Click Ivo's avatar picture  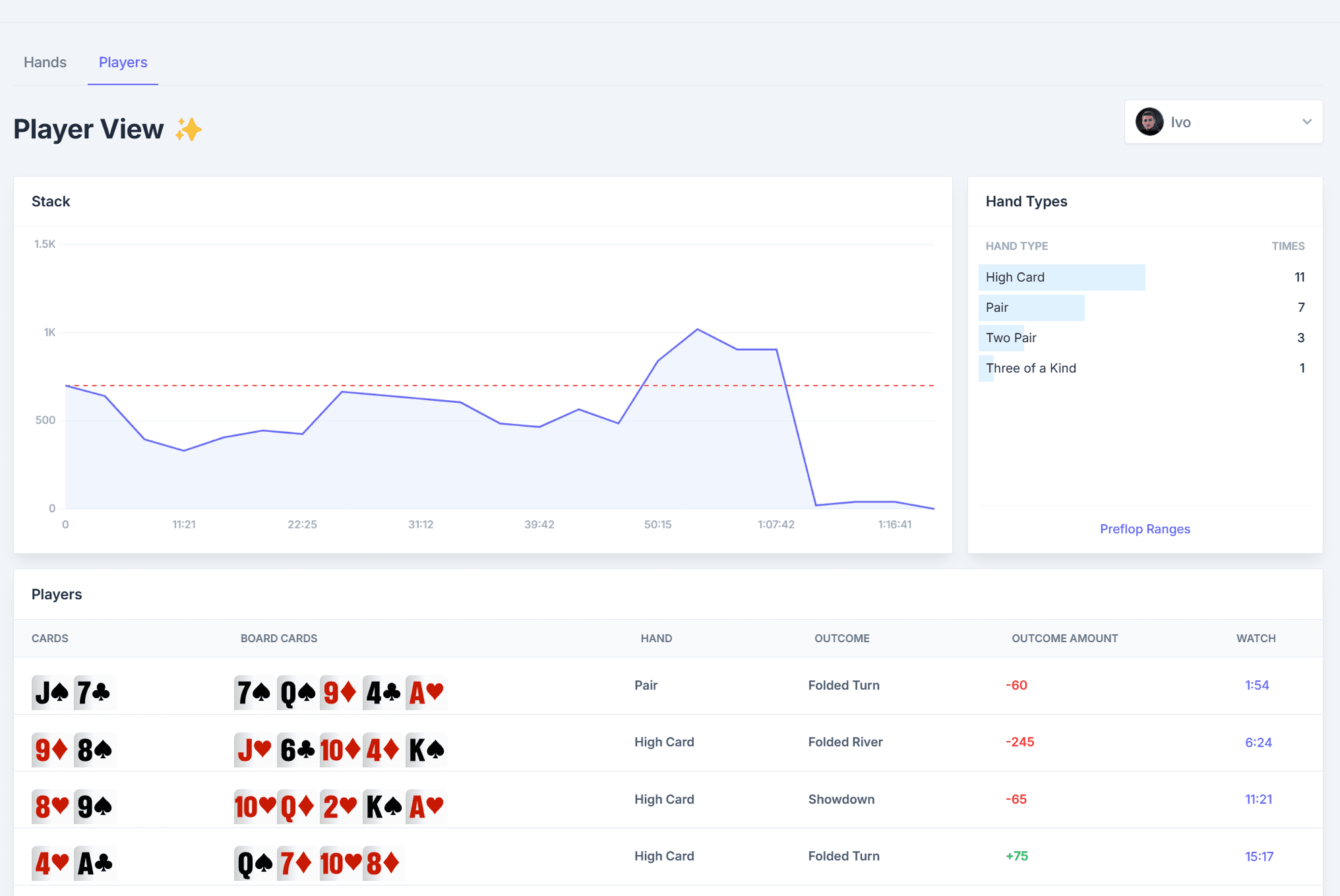click(x=1149, y=122)
